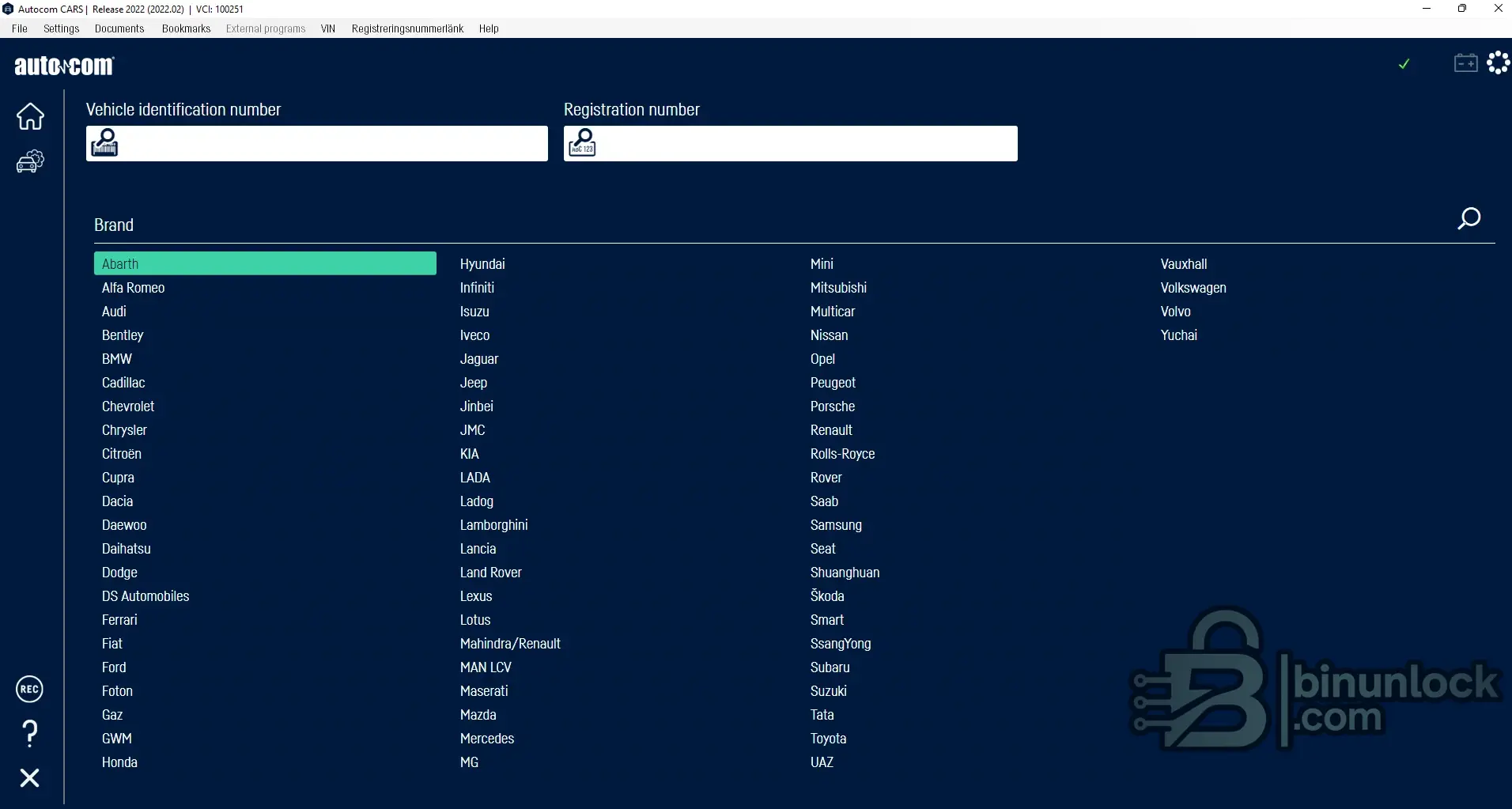Image resolution: width=1512 pixels, height=809 pixels.
Task: Open the Settings menu
Action: tap(61, 28)
